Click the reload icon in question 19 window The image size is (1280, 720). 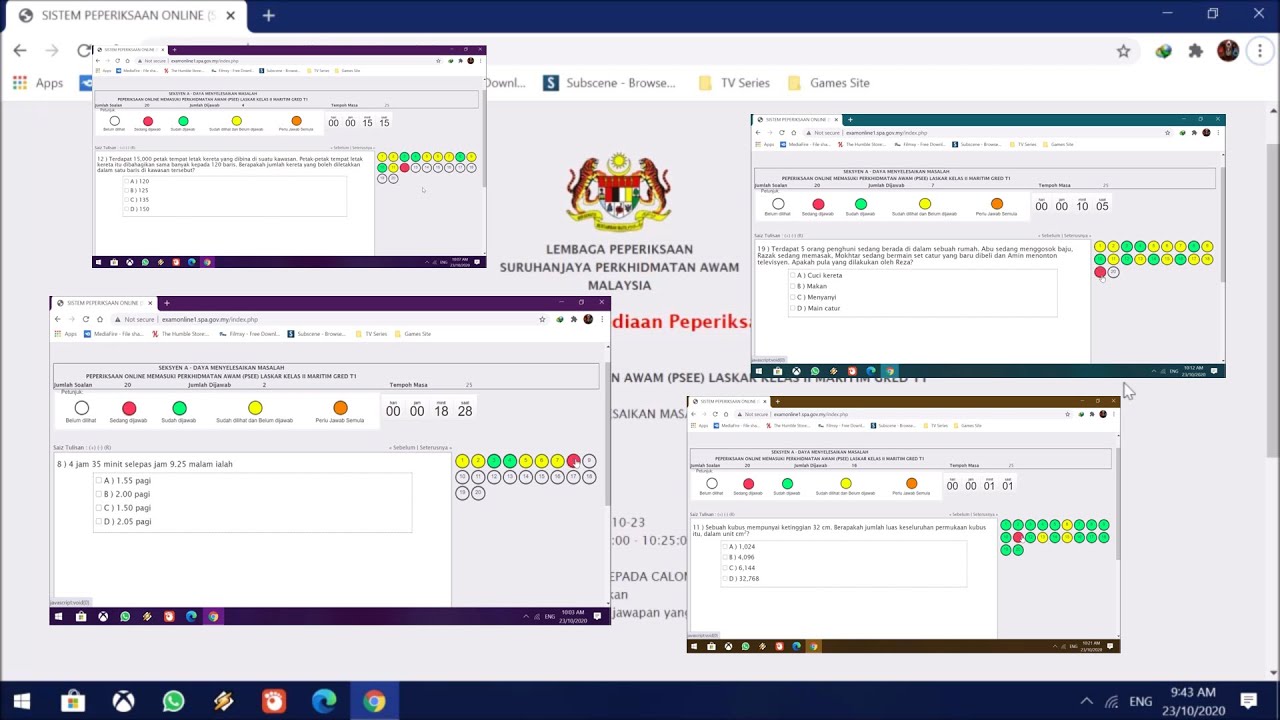(782, 133)
